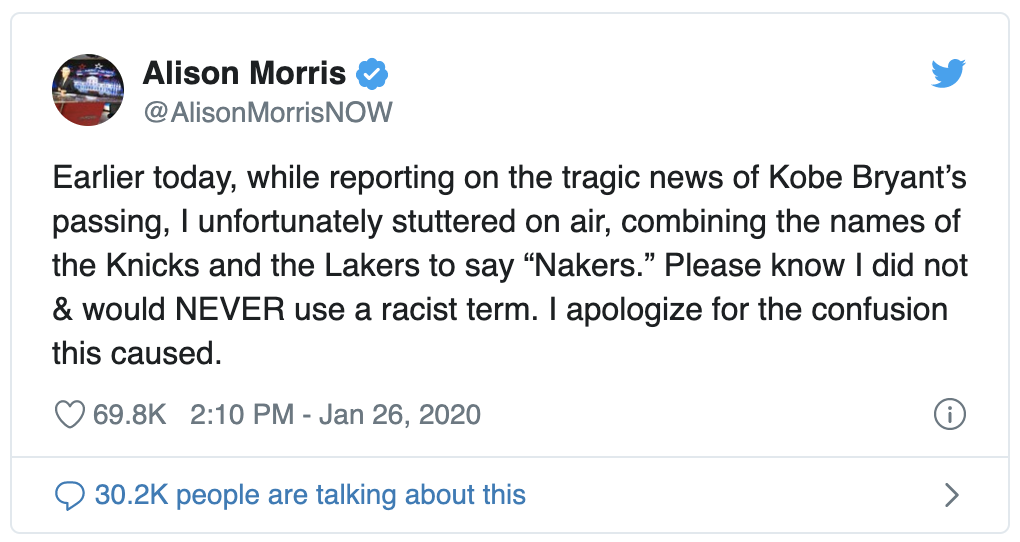
Task: Click the 2:10 PM timestamp
Action: (x=239, y=414)
